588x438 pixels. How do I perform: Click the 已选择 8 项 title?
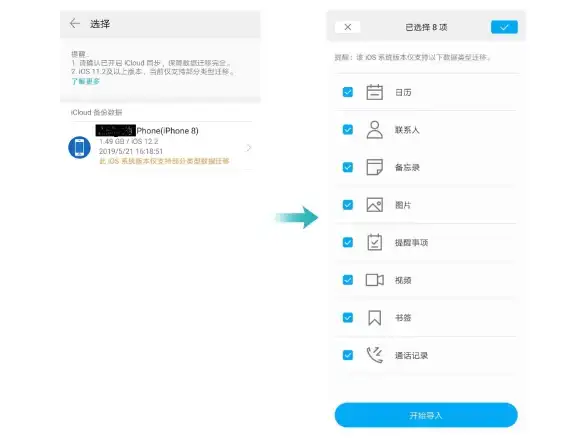click(x=426, y=27)
